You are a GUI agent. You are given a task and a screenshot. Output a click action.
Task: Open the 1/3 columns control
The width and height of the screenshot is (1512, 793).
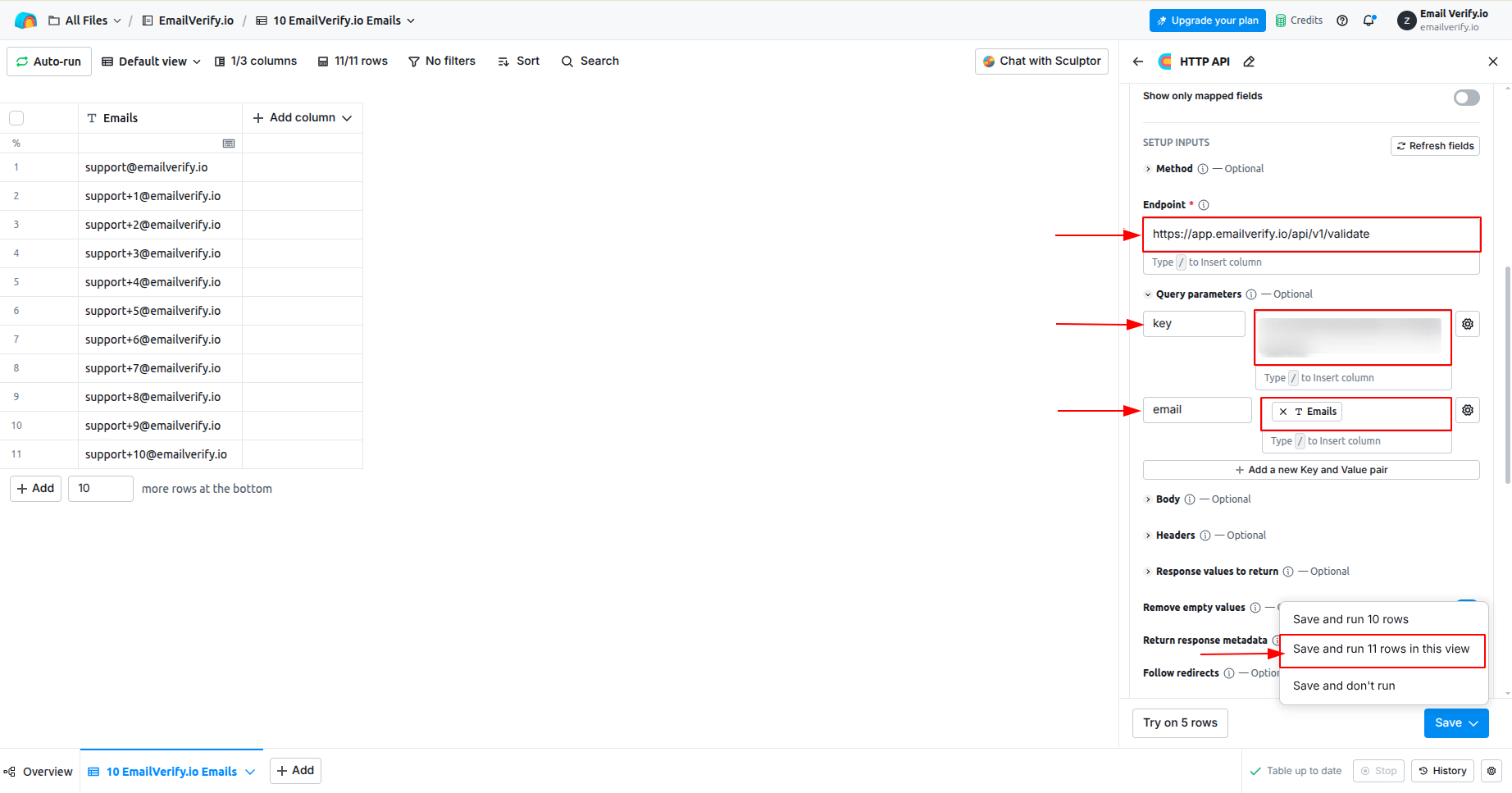(256, 62)
